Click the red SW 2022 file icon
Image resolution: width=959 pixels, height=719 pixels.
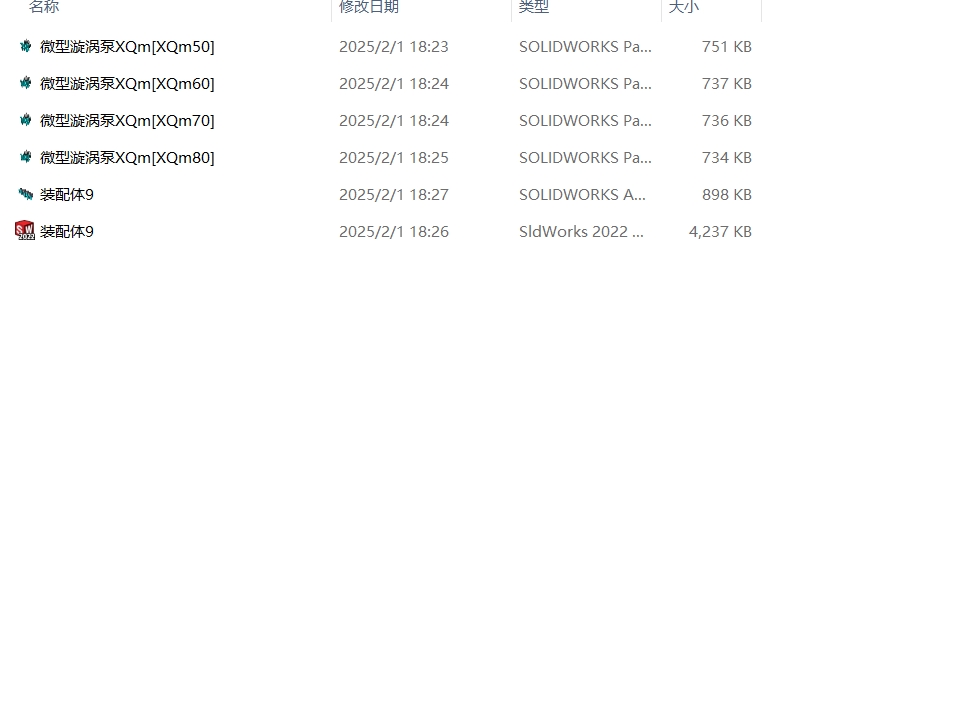[24, 231]
